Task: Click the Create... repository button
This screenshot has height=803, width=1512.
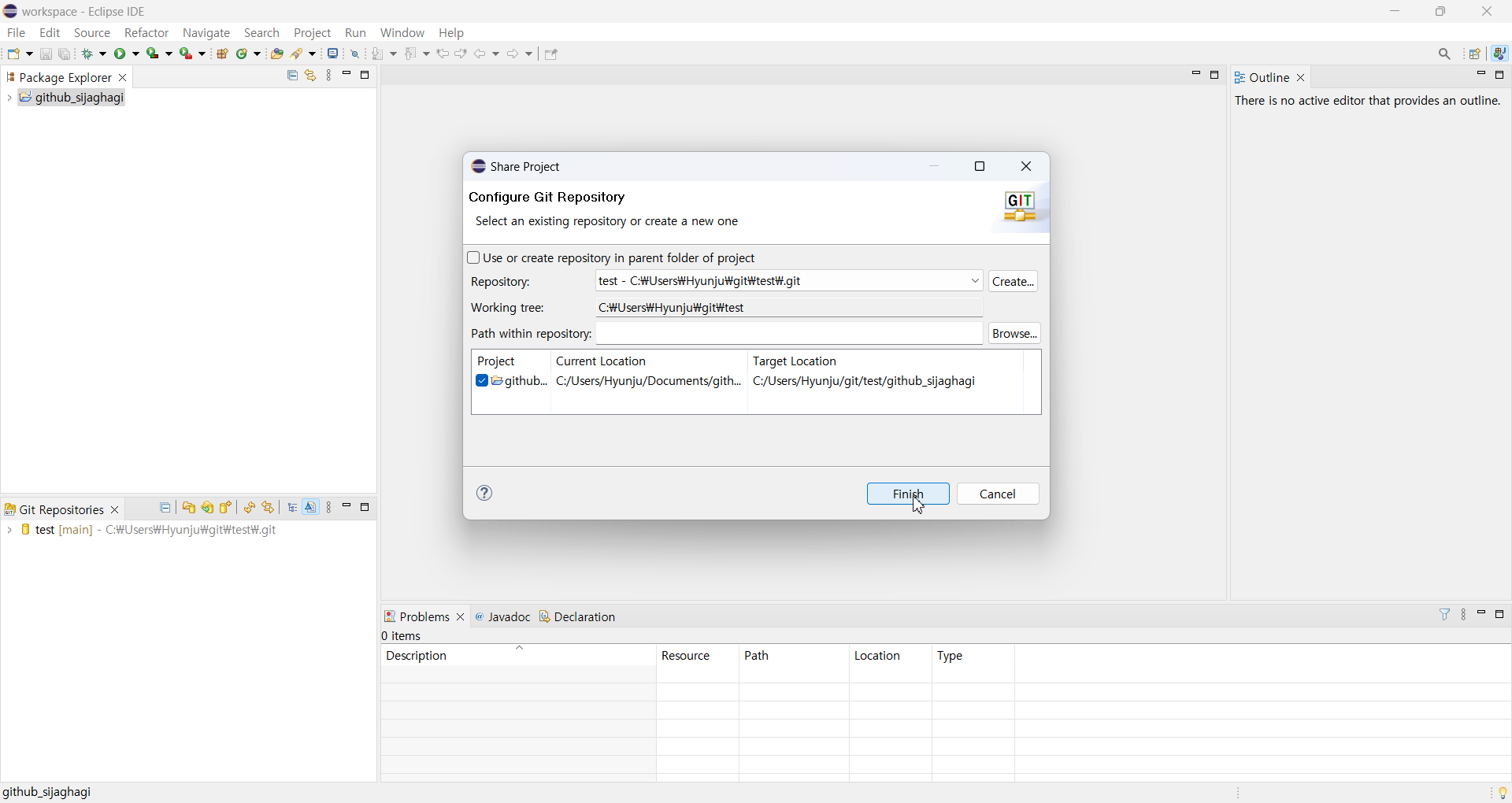Action: coord(1014,281)
